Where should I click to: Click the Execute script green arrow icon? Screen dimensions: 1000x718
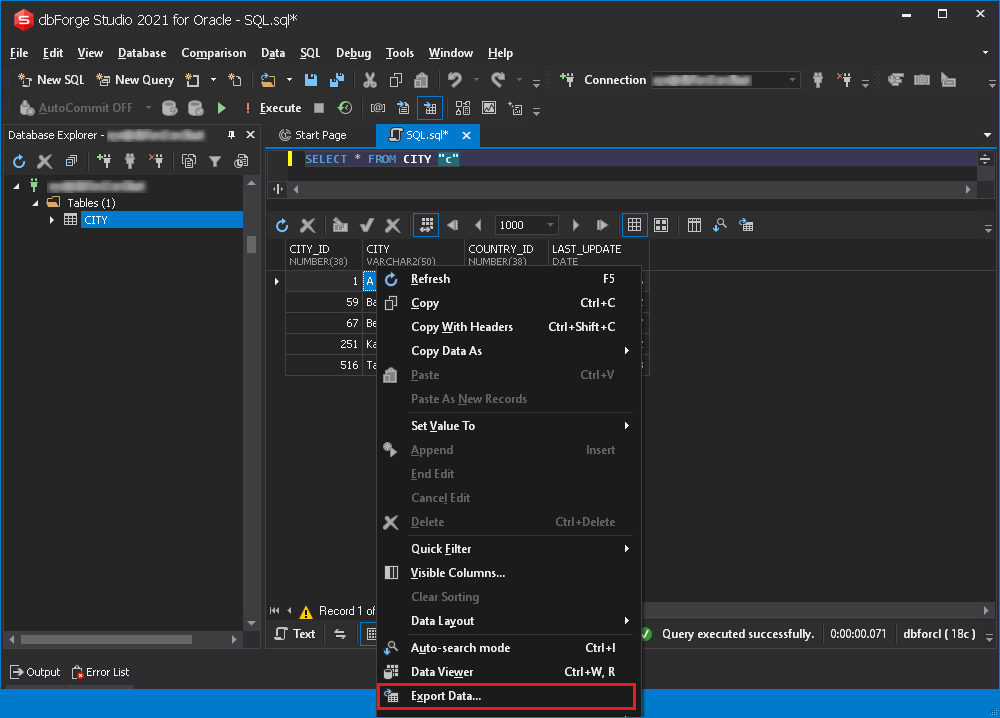click(x=221, y=107)
